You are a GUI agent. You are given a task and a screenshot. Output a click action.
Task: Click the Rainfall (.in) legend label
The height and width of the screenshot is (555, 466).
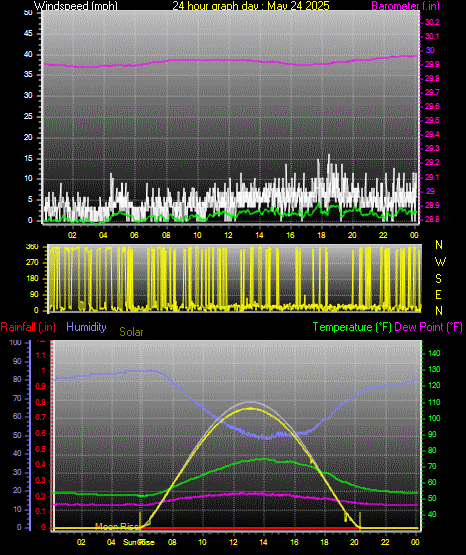(x=28, y=327)
